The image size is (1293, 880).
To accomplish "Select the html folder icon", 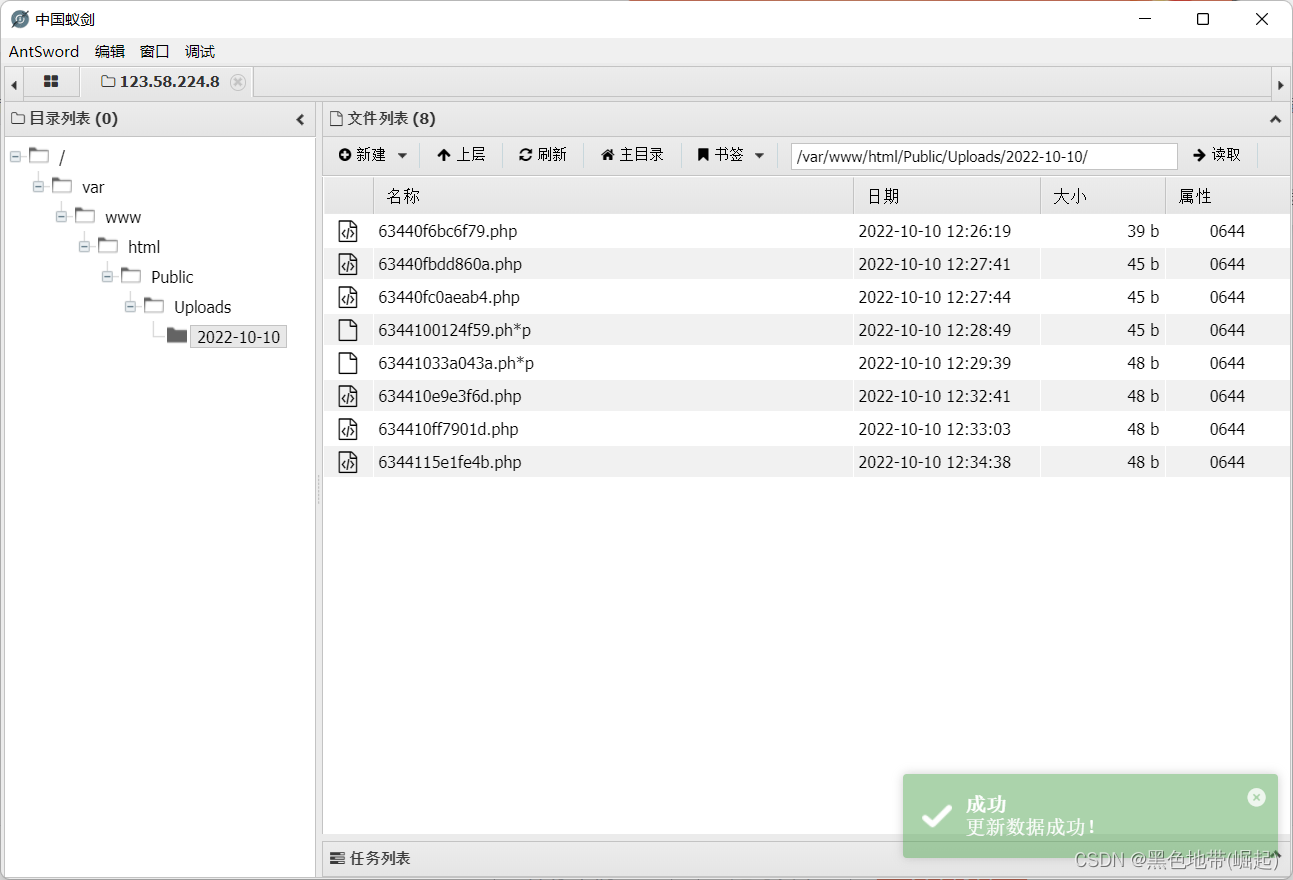I will click(108, 245).
